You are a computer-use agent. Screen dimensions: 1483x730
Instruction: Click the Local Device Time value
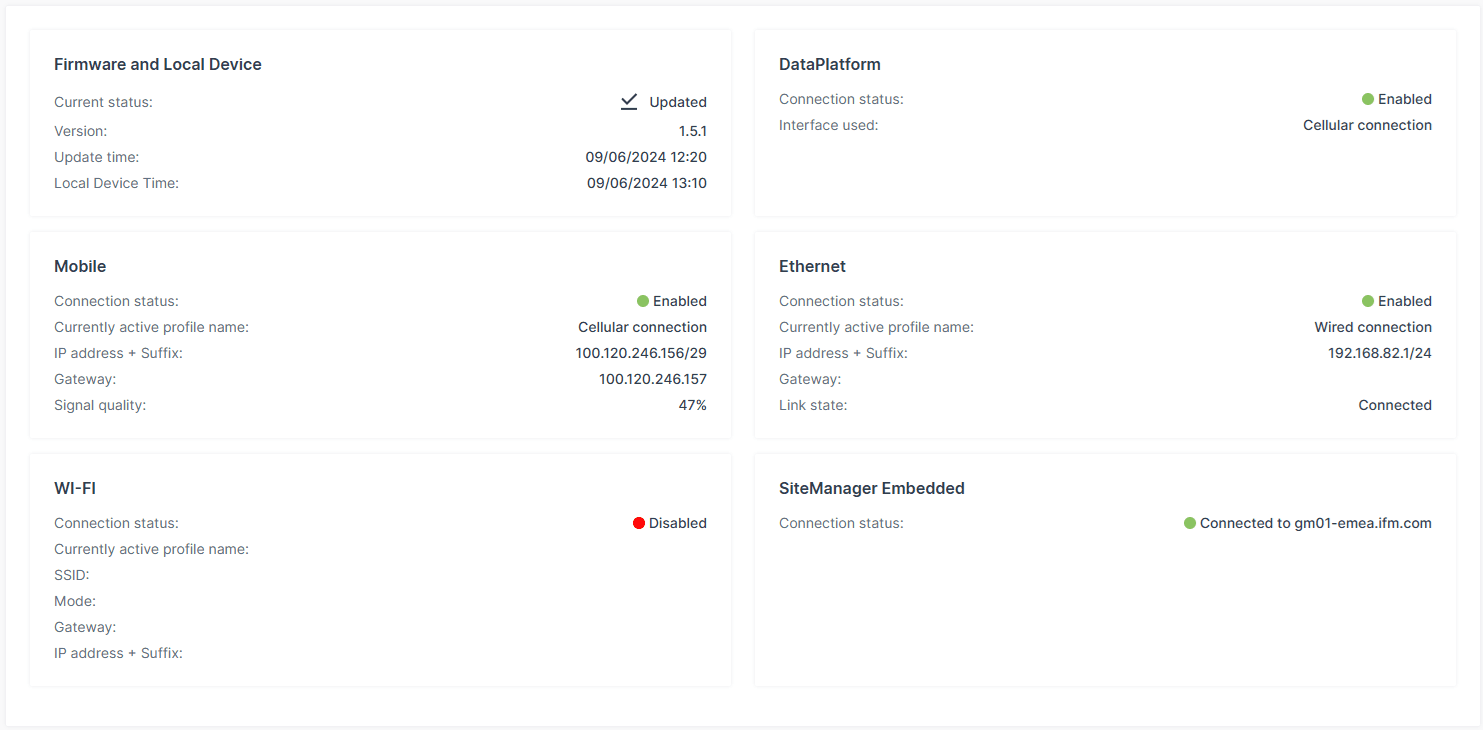click(x=646, y=183)
